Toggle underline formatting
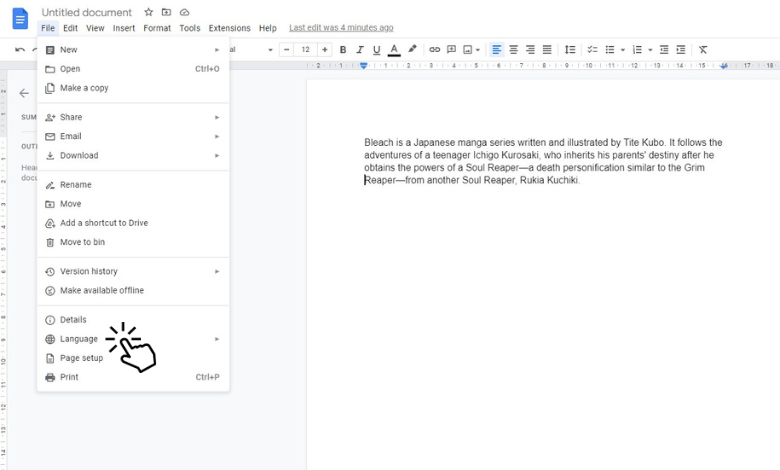780x470 pixels. [x=377, y=50]
